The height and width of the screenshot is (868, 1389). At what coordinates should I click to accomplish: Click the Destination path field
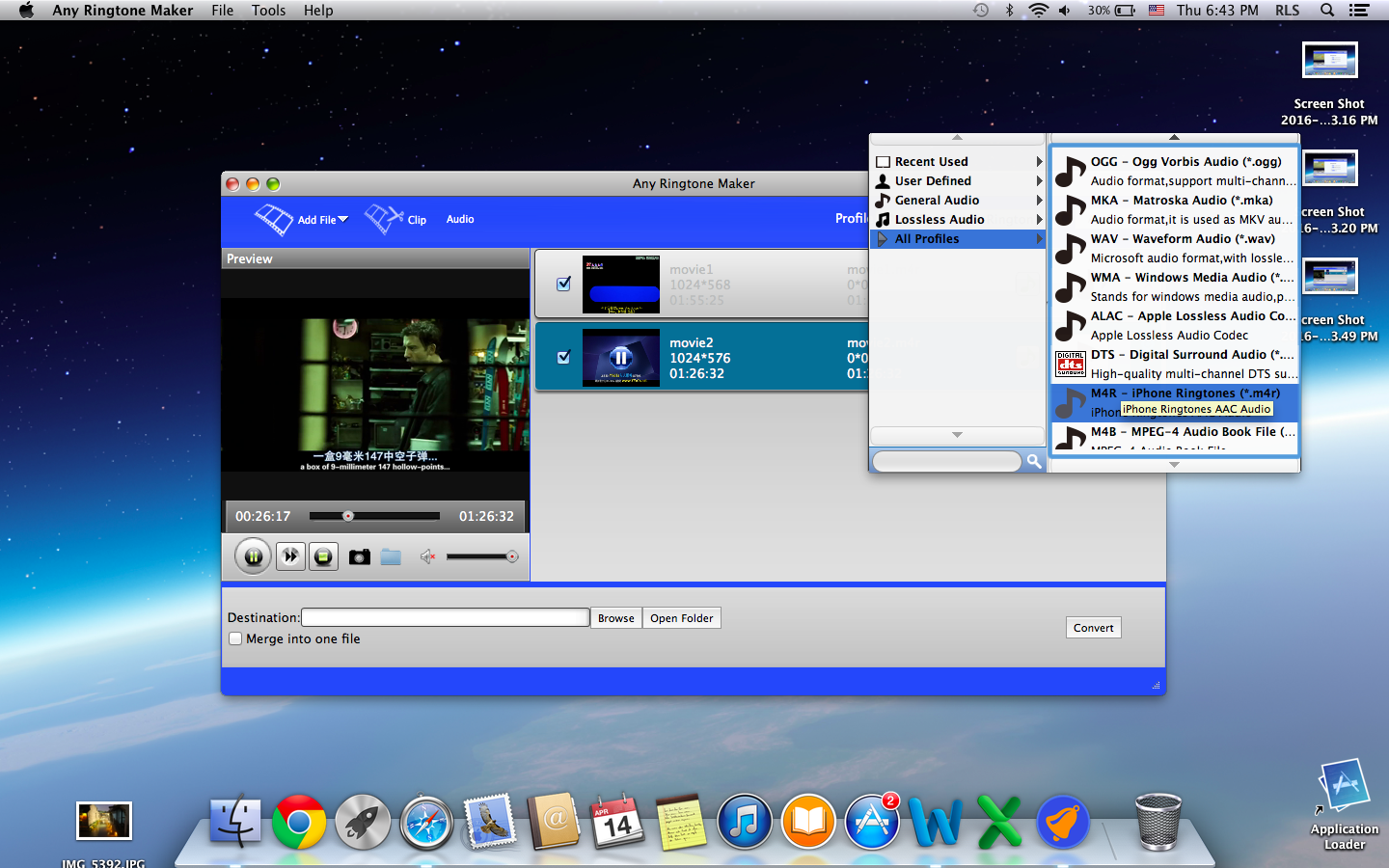click(445, 617)
